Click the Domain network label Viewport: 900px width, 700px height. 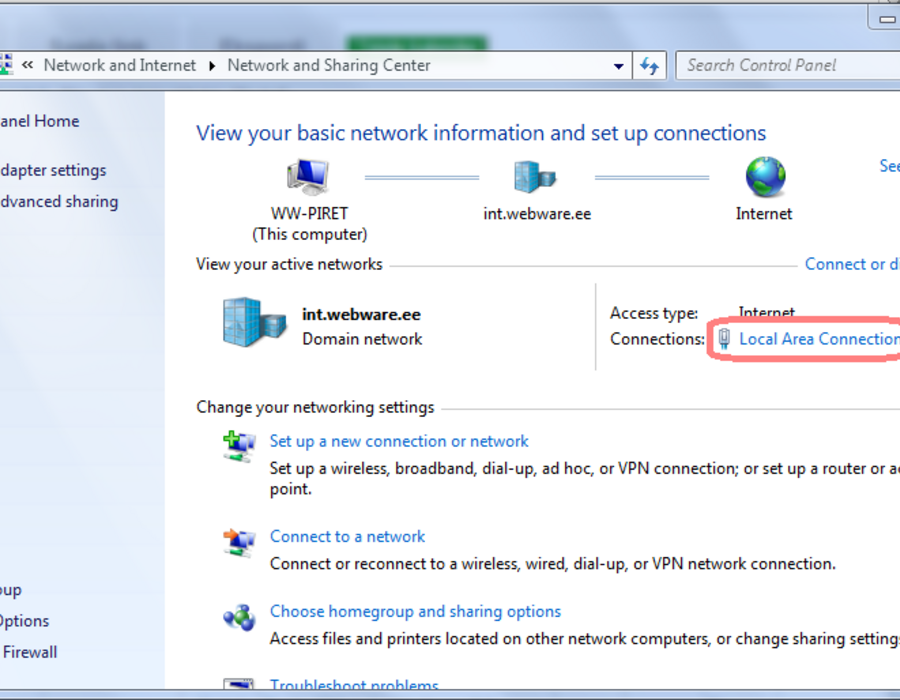pos(362,339)
